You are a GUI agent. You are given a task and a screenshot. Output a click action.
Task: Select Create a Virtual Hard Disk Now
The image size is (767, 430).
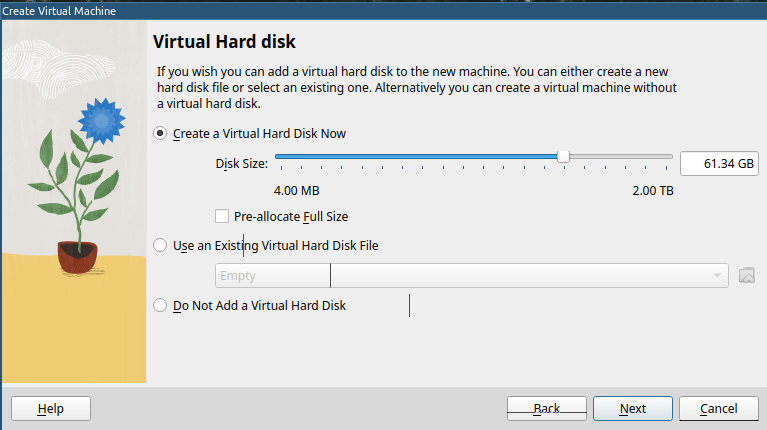(161, 133)
